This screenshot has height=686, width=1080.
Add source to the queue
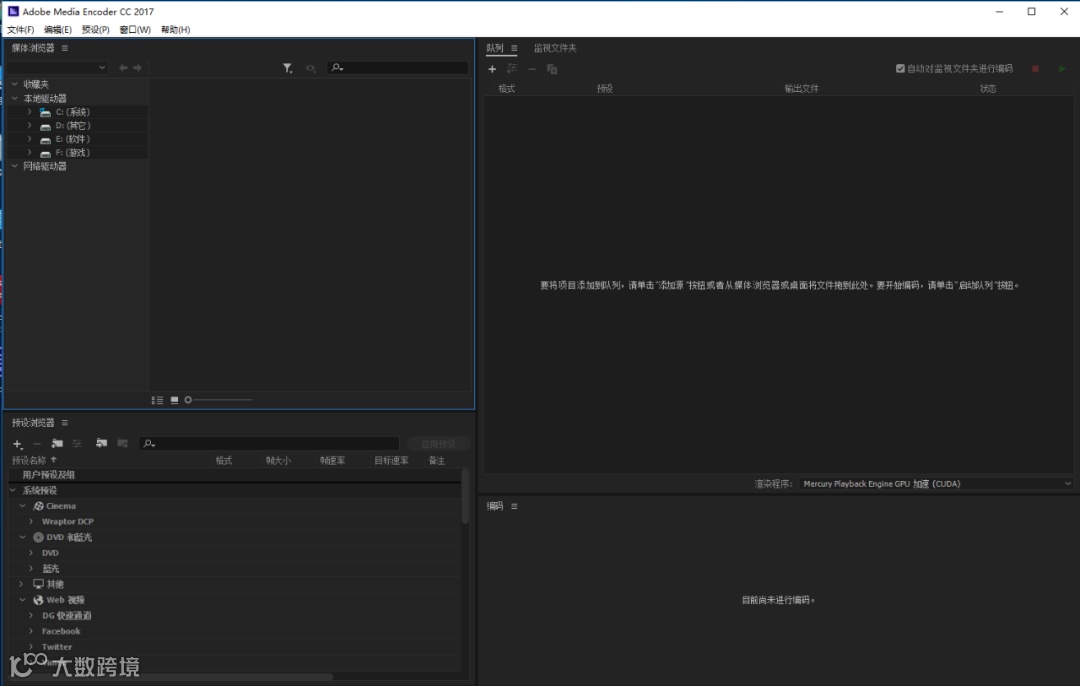click(492, 69)
